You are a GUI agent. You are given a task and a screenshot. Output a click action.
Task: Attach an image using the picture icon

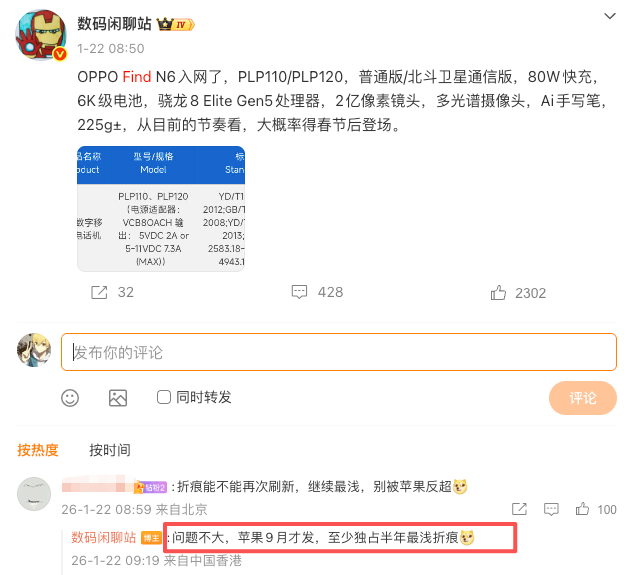(118, 398)
